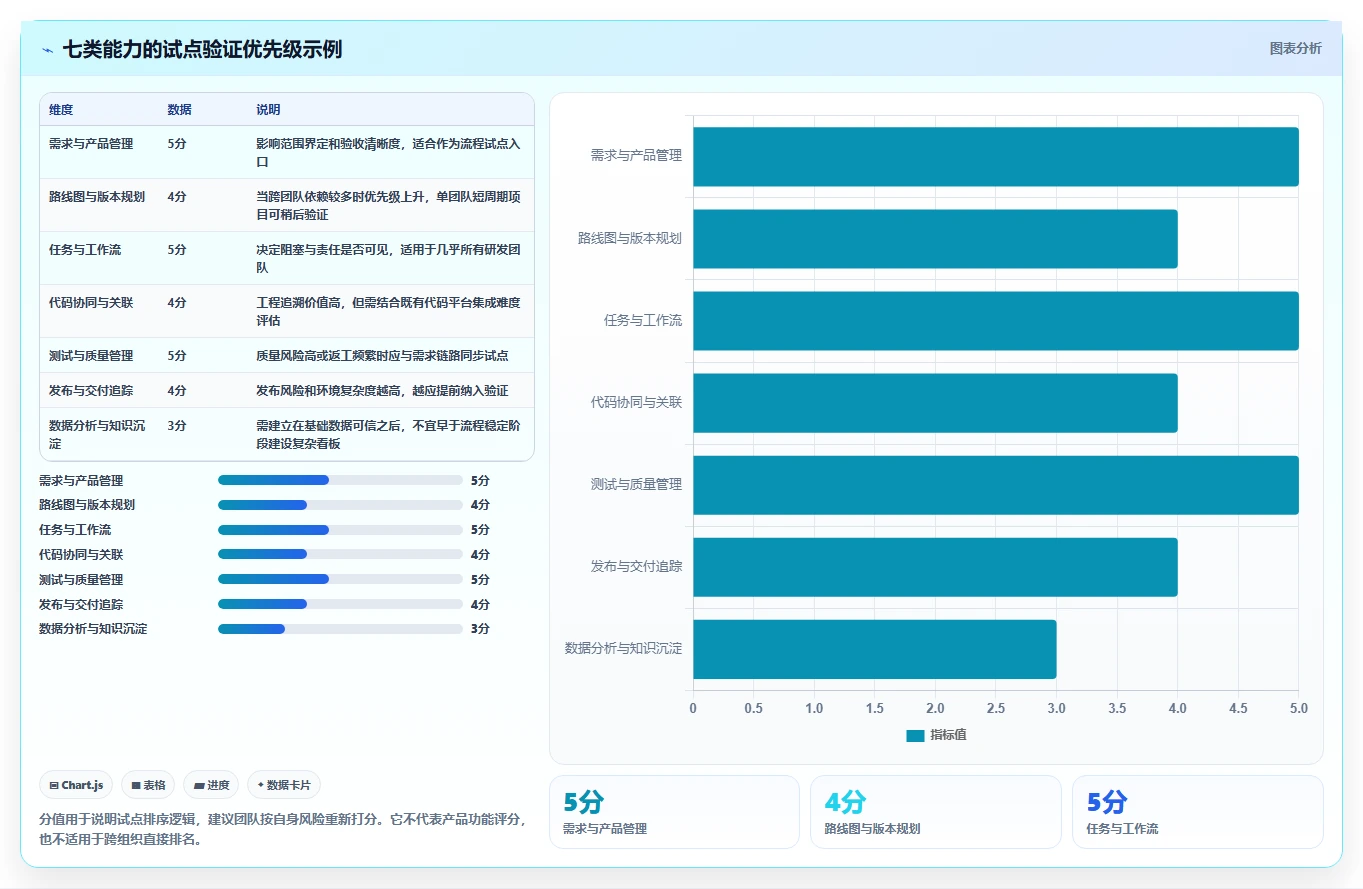The image size is (1363, 889).
Task: Click the 任务与工作流 progress bar
Action: 340,530
